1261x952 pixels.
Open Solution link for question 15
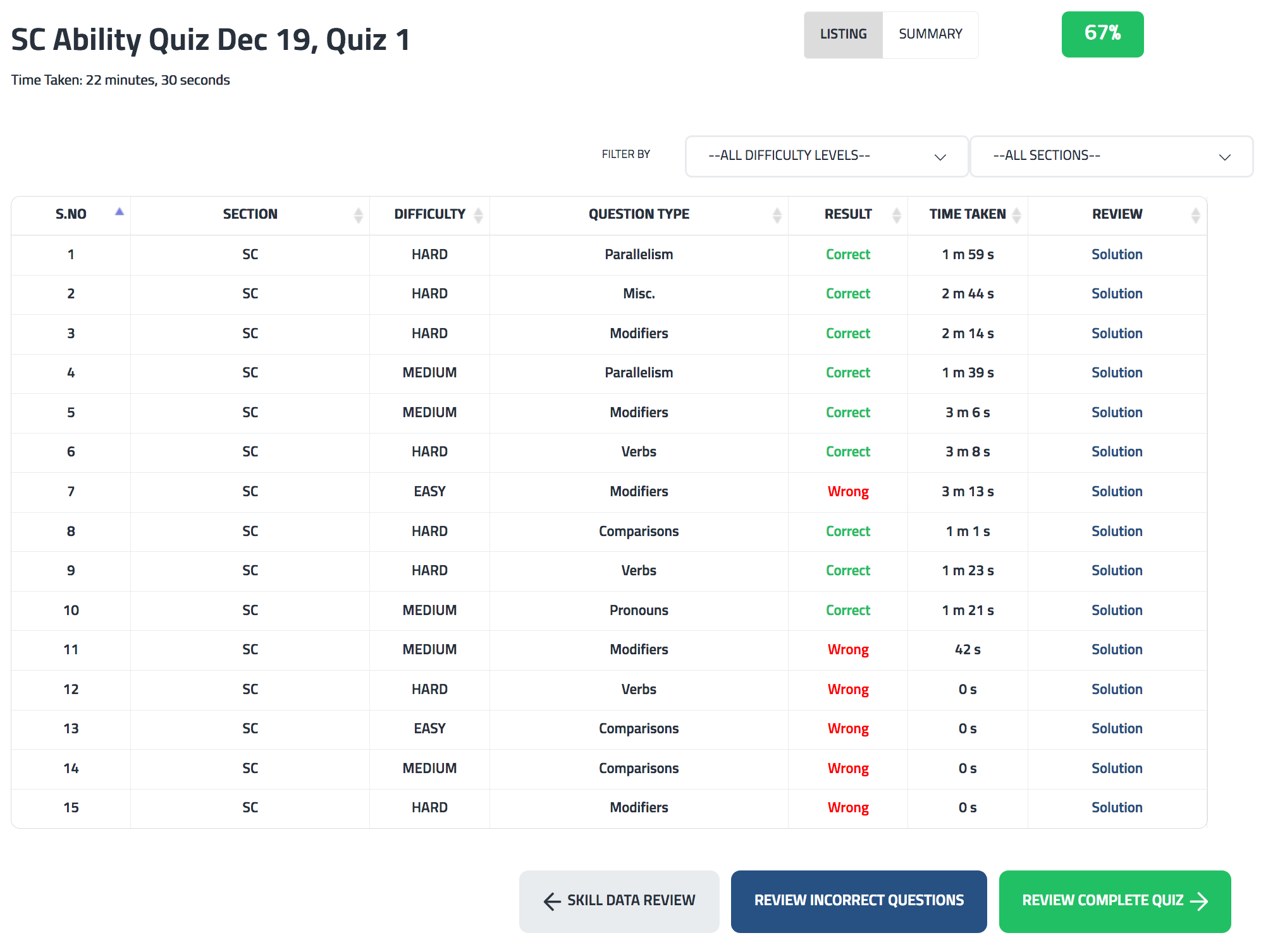[x=1117, y=808]
